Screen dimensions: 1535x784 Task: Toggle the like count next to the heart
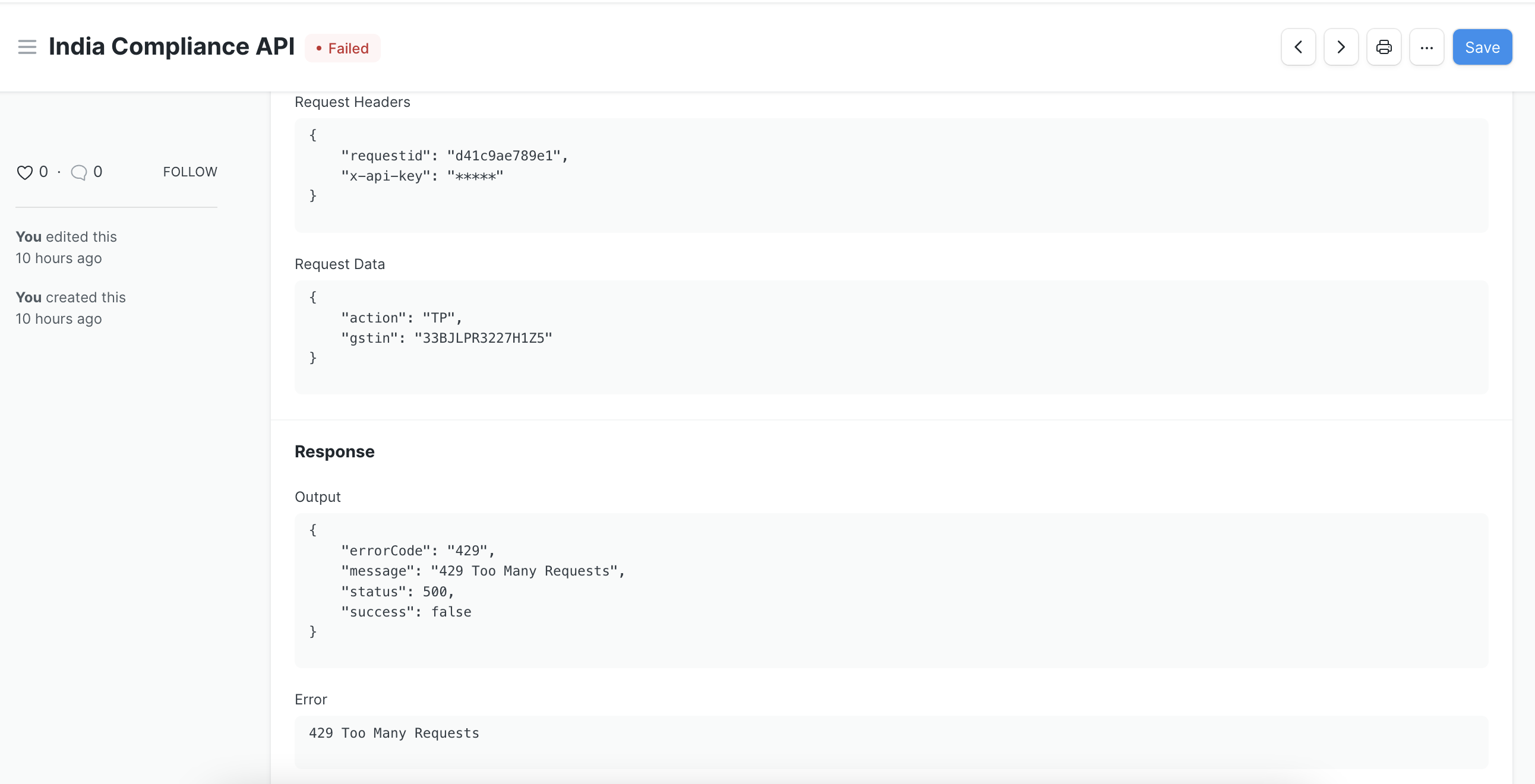click(x=43, y=171)
